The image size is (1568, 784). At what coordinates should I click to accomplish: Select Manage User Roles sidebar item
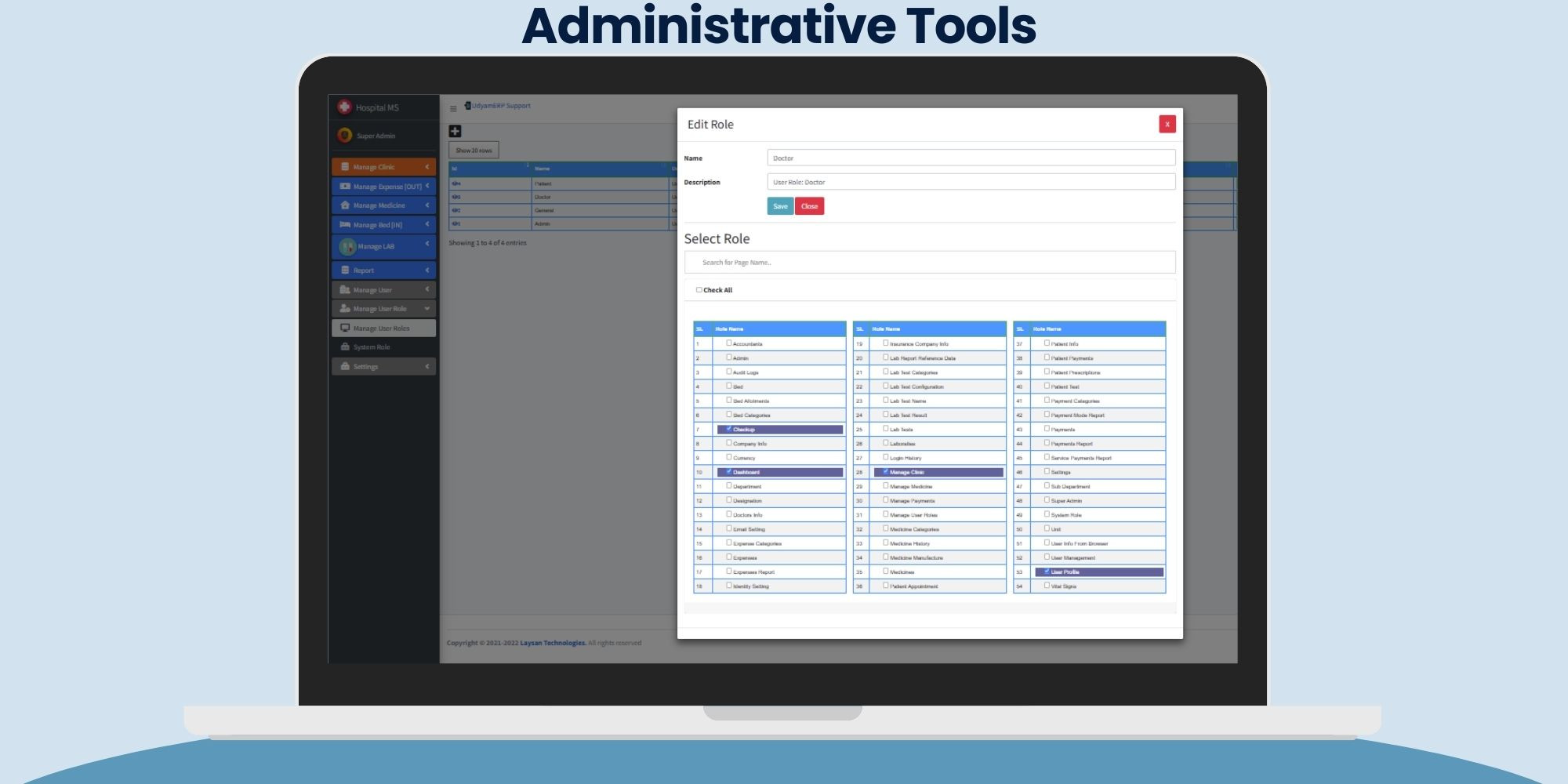tap(381, 328)
